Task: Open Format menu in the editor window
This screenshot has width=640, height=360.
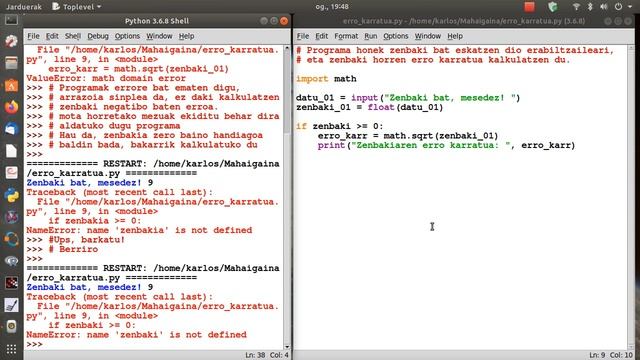Action: point(346,36)
